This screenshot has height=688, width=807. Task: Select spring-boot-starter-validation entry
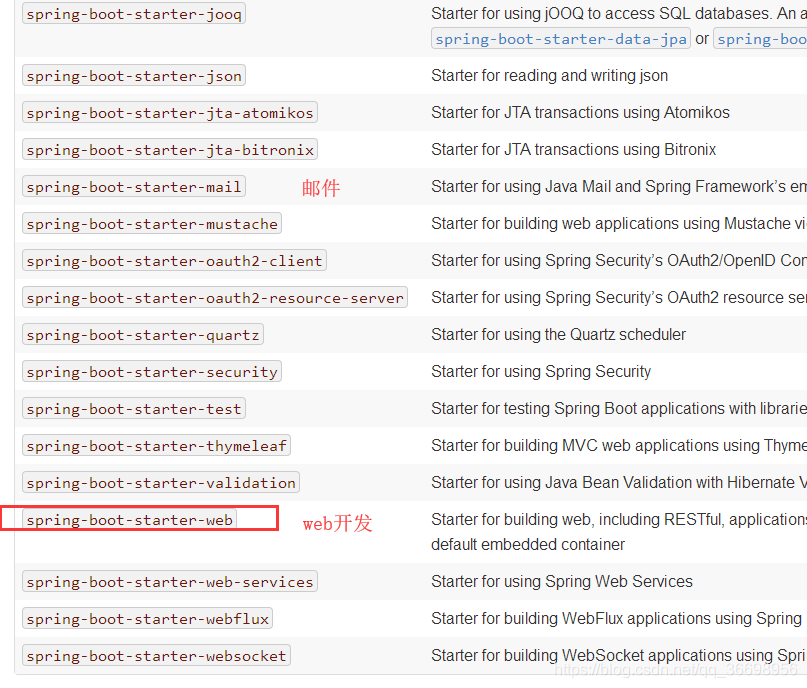161,483
